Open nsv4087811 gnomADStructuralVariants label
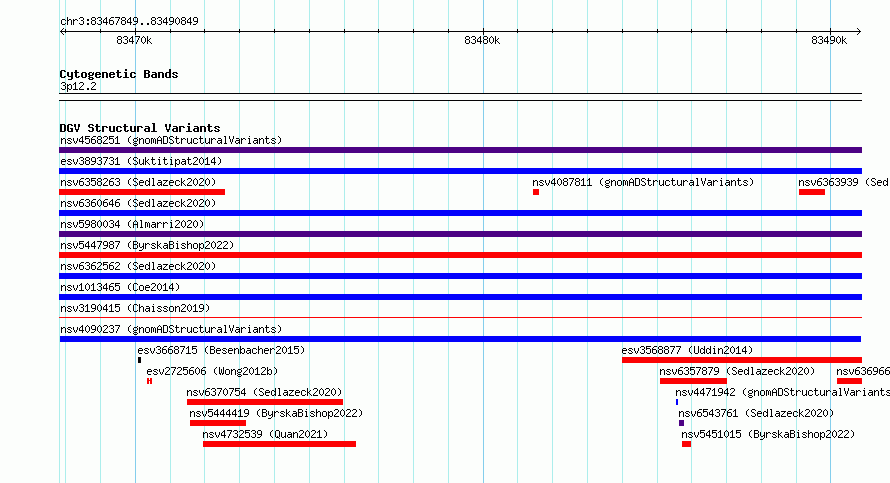This screenshot has height=483, width=890. pos(643,182)
